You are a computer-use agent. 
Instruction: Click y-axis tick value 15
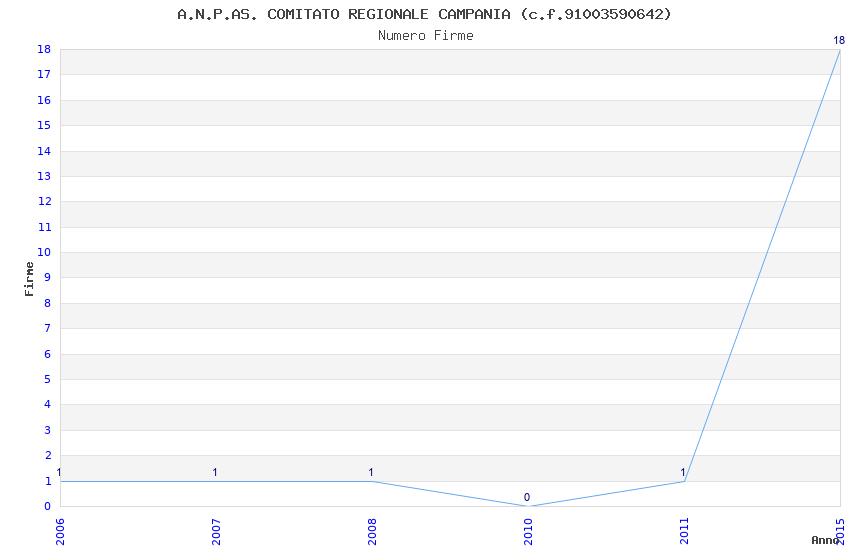(44, 126)
